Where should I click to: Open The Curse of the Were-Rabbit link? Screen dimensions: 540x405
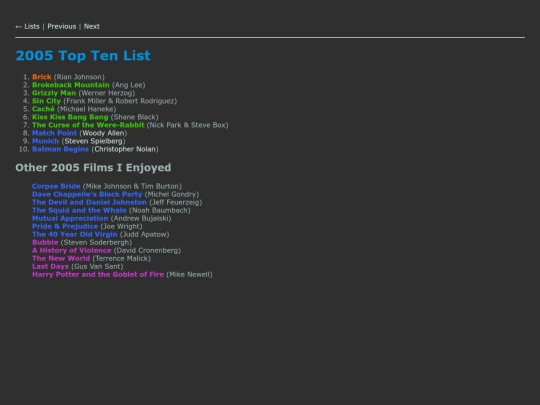tap(88, 125)
